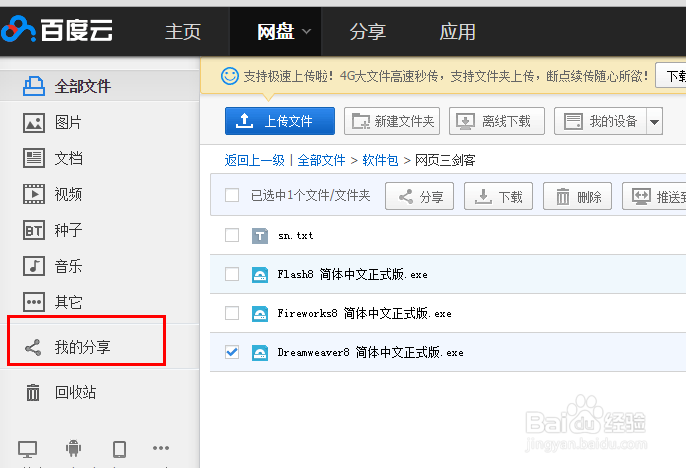Click the Flash8 简体中文正式版.exe name

[x=353, y=275]
